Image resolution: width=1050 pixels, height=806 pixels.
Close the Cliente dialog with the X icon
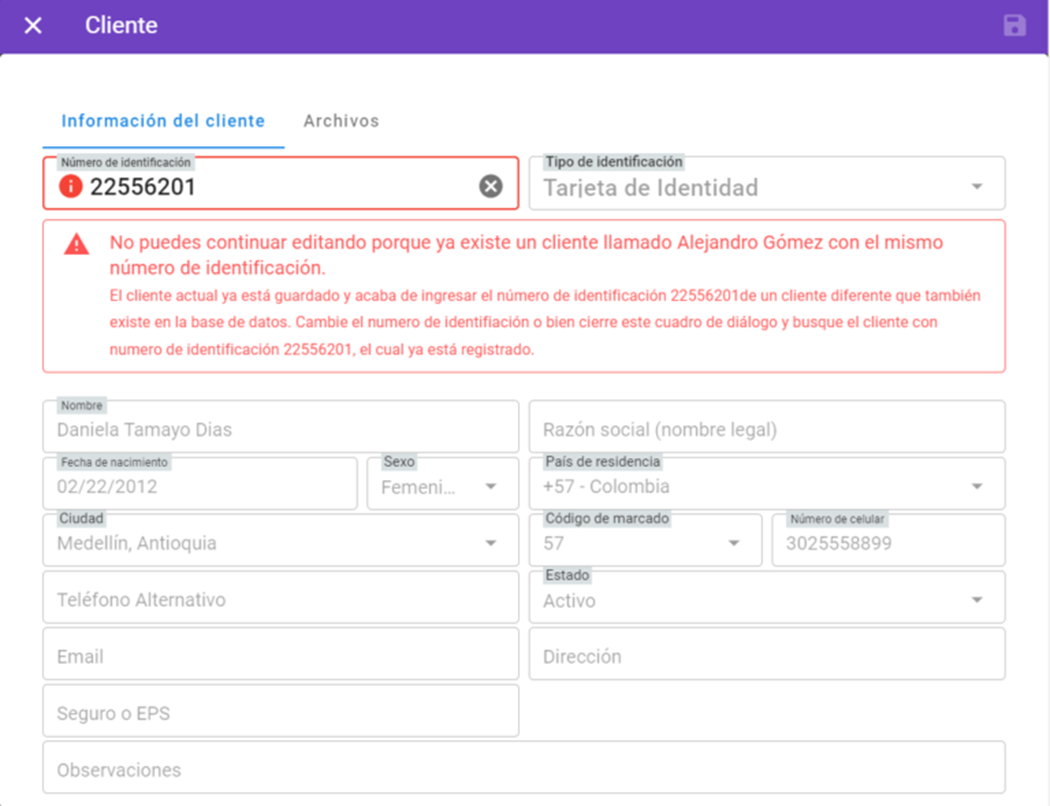[x=33, y=26]
